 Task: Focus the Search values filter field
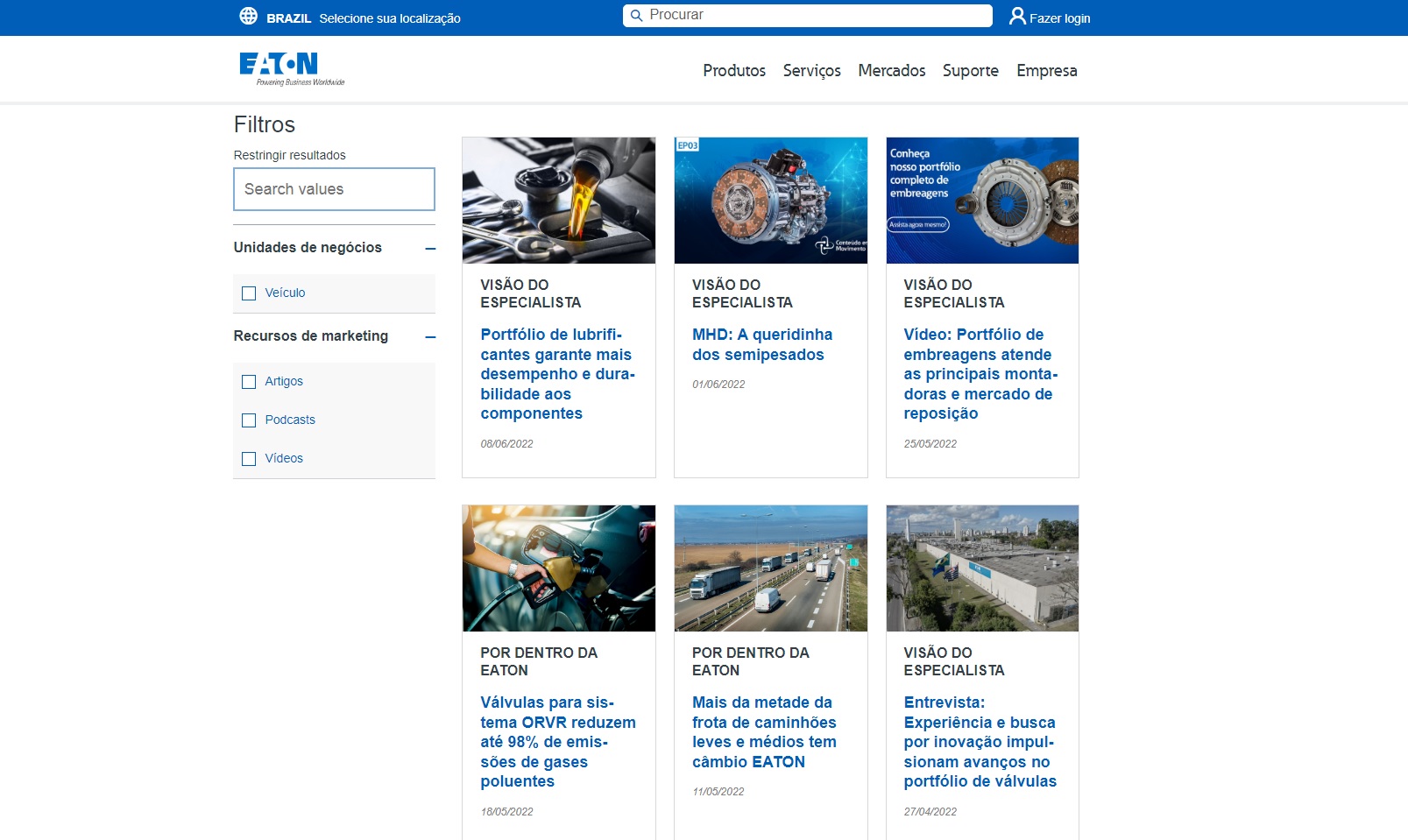[x=334, y=189]
